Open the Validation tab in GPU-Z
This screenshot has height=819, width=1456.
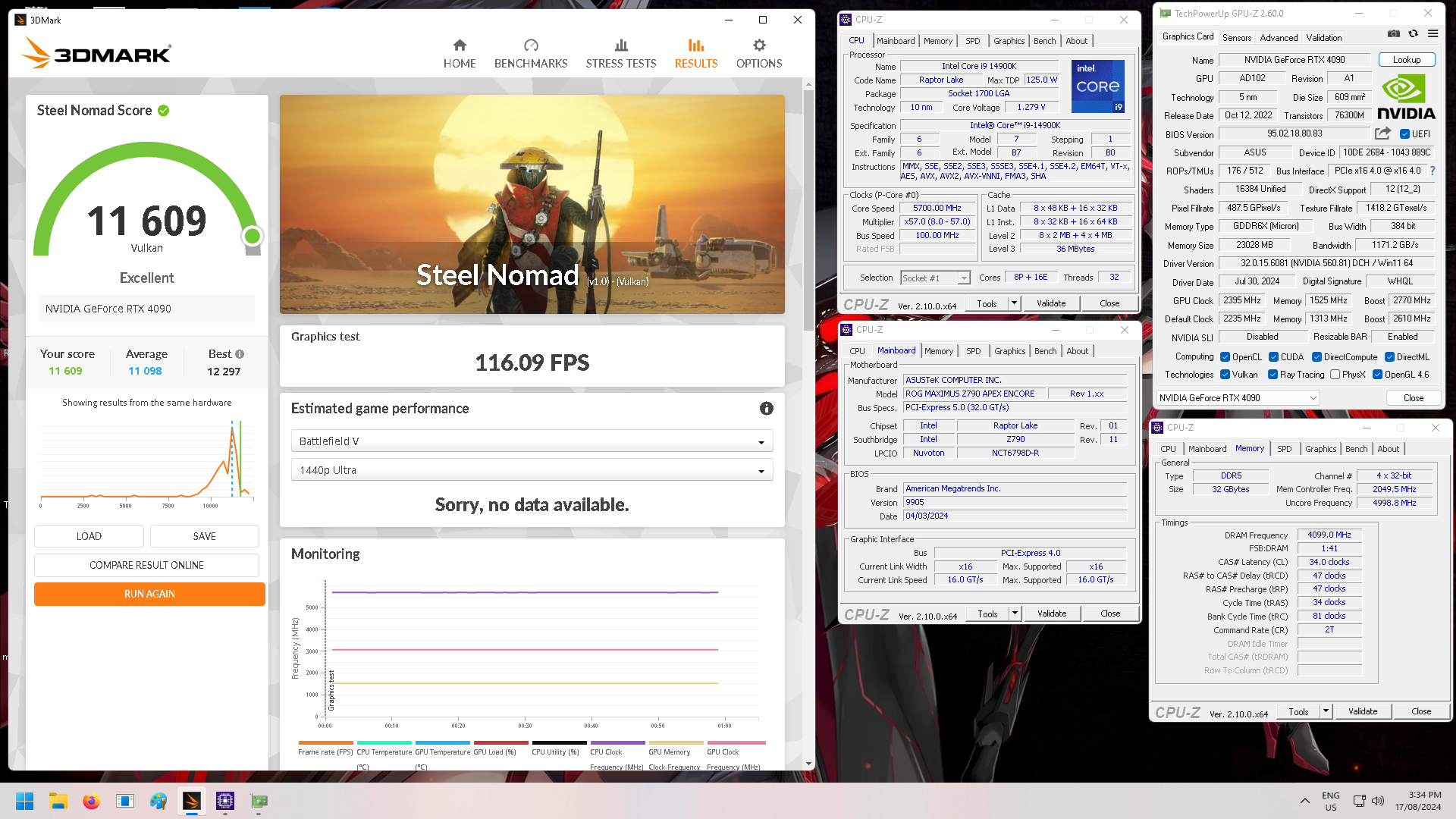click(1323, 37)
